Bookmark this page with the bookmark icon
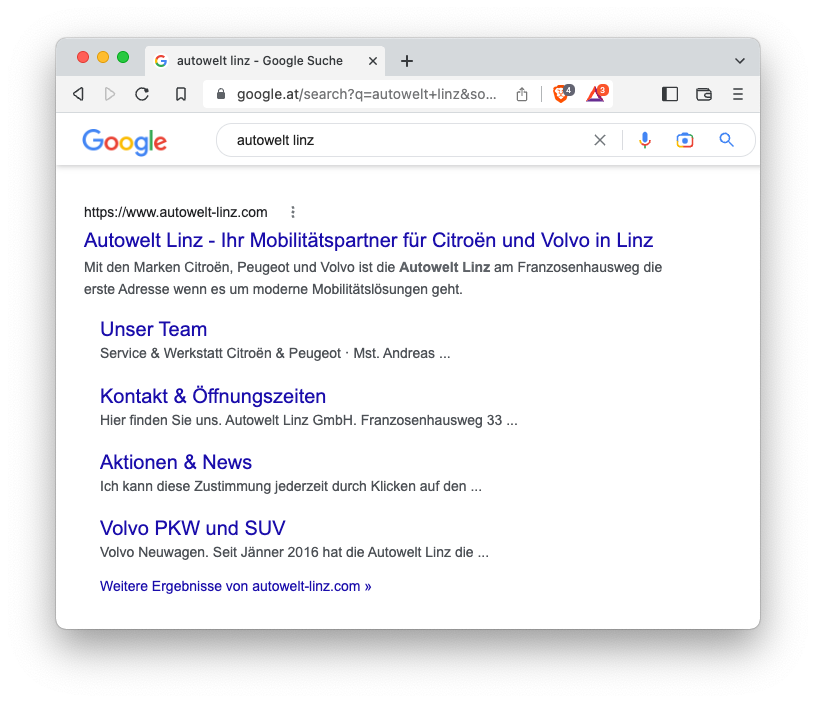Image resolution: width=816 pixels, height=703 pixels. pos(181,94)
